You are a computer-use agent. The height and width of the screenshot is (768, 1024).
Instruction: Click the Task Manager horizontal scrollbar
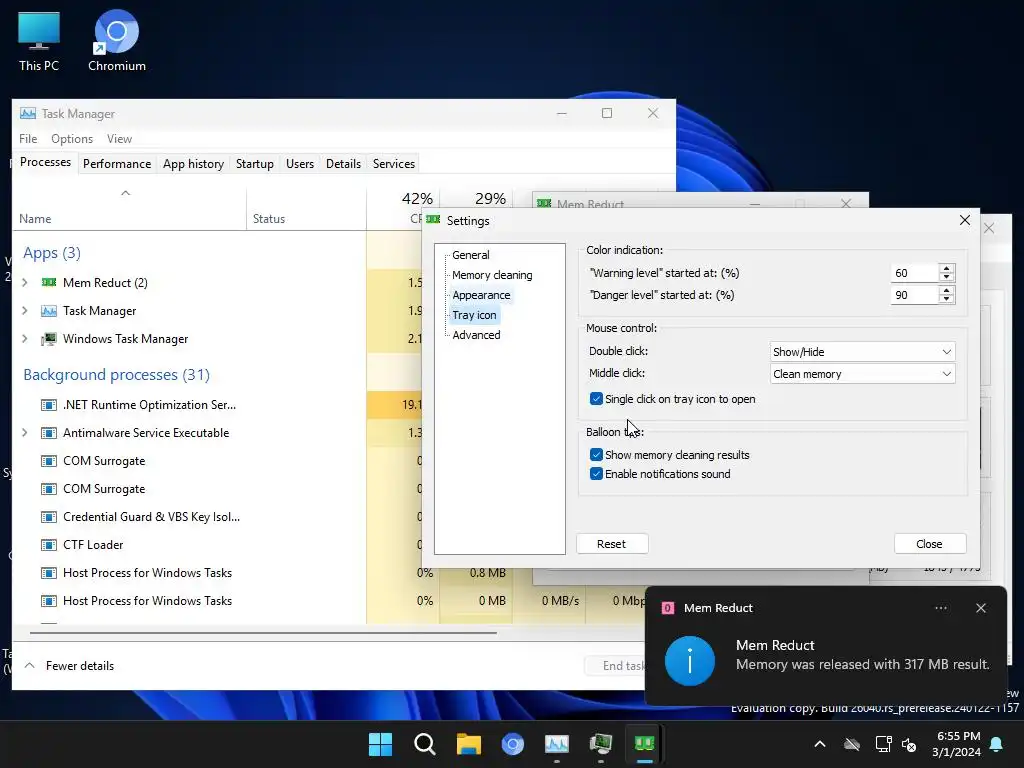[263, 633]
